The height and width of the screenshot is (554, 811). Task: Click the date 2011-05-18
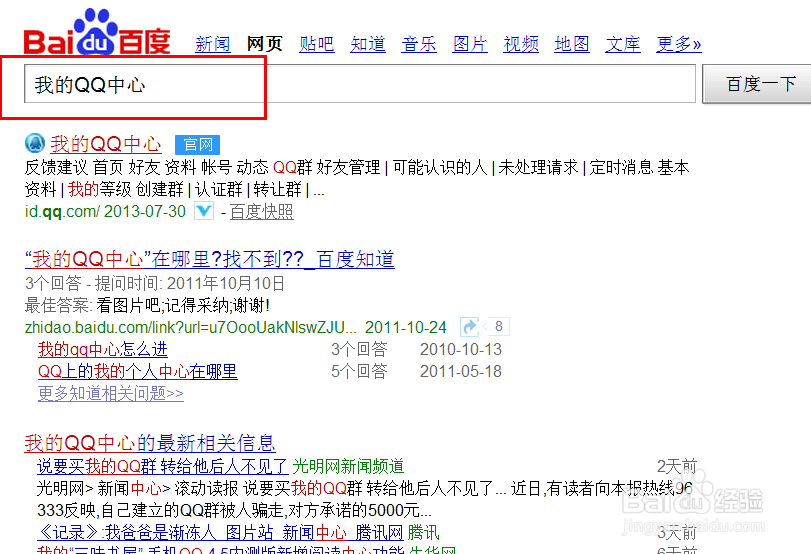[461, 371]
